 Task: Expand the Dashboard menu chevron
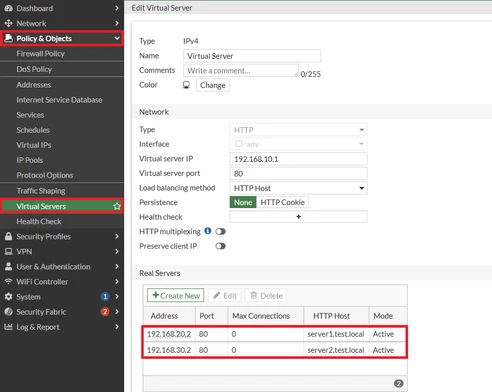coord(117,8)
